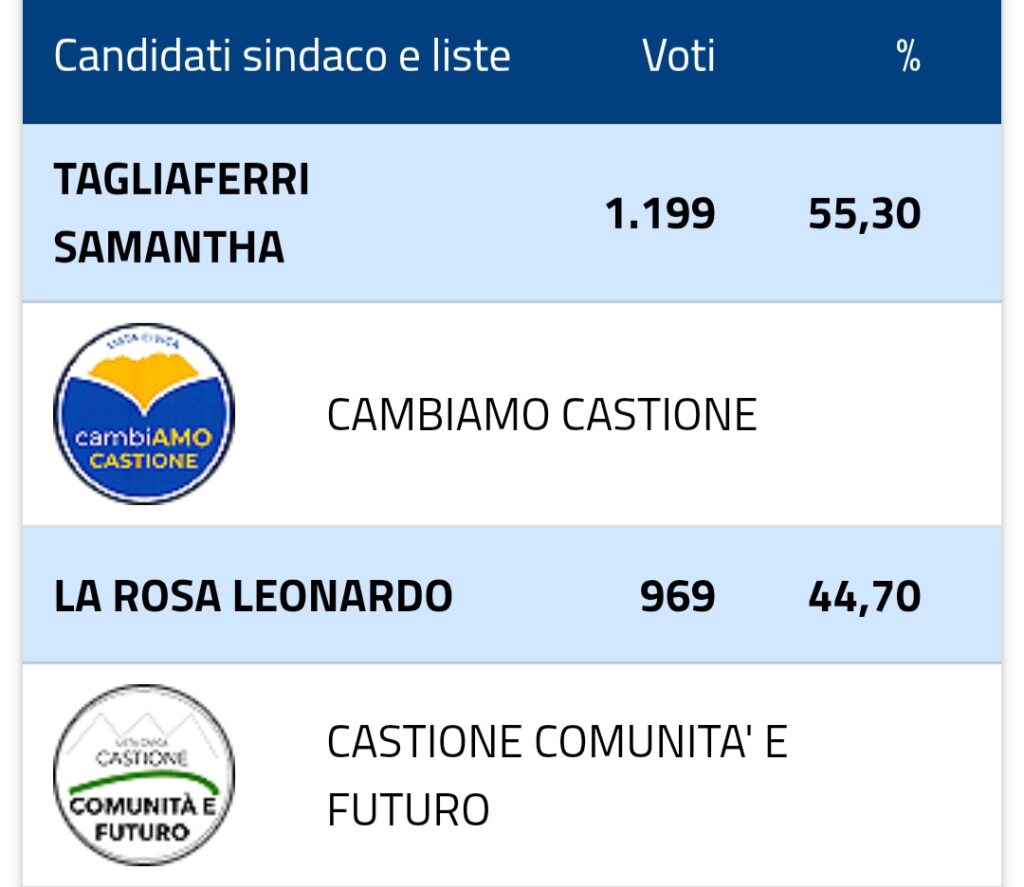
Task: Select candidate La Rosa Leonardo name
Action: 253,596
